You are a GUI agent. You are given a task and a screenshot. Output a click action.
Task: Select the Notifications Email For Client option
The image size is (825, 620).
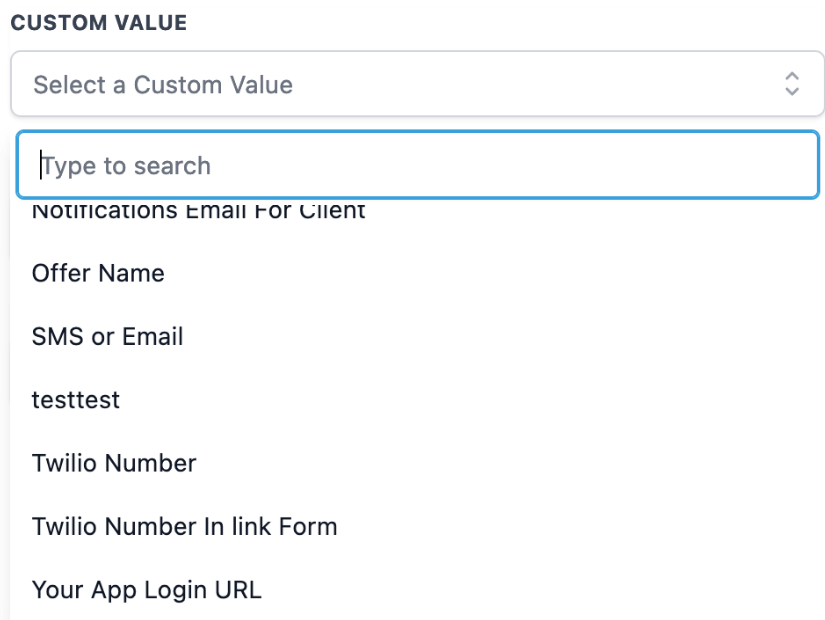[x=199, y=212]
